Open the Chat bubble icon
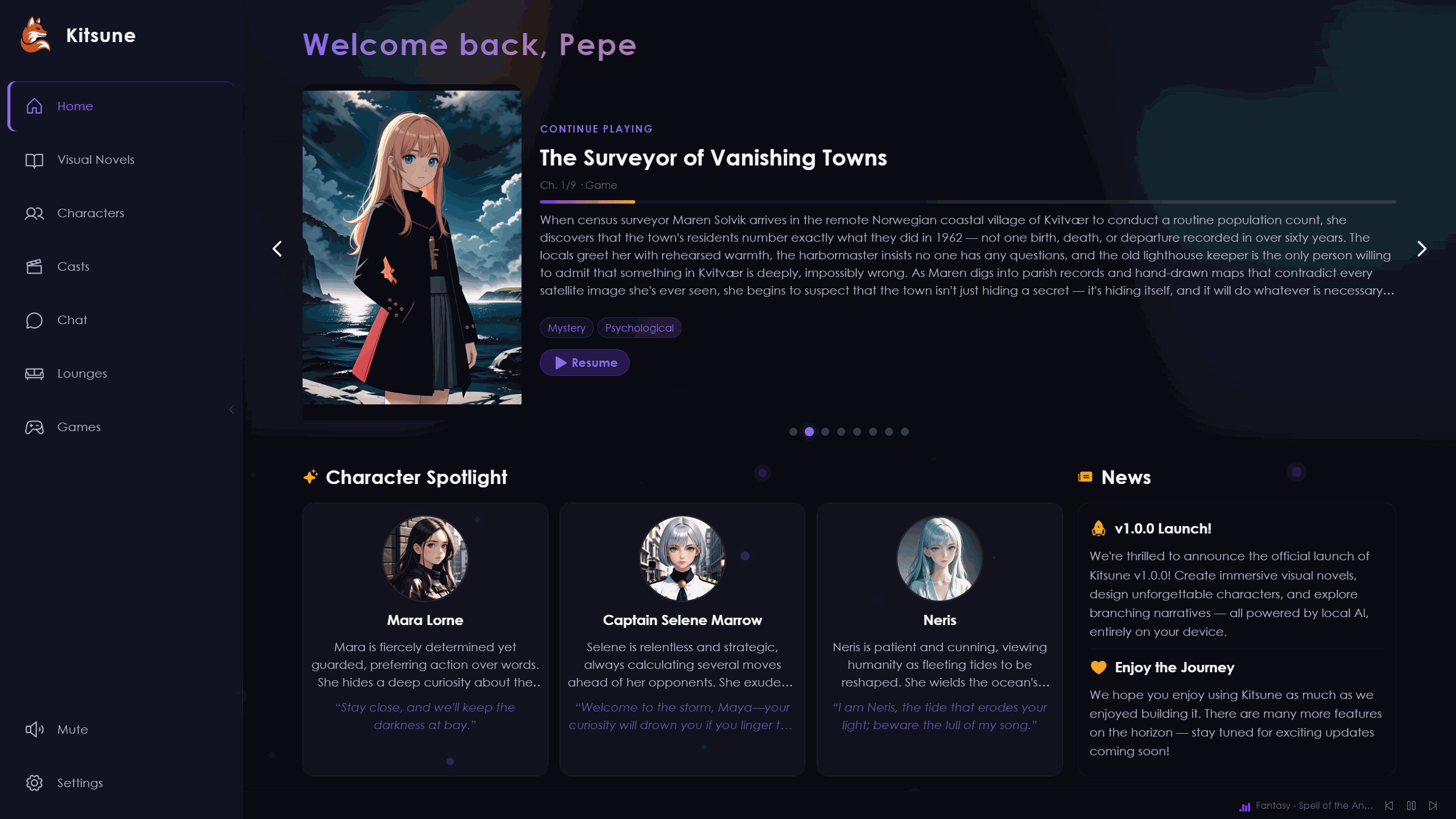The width and height of the screenshot is (1456, 819). tap(34, 321)
